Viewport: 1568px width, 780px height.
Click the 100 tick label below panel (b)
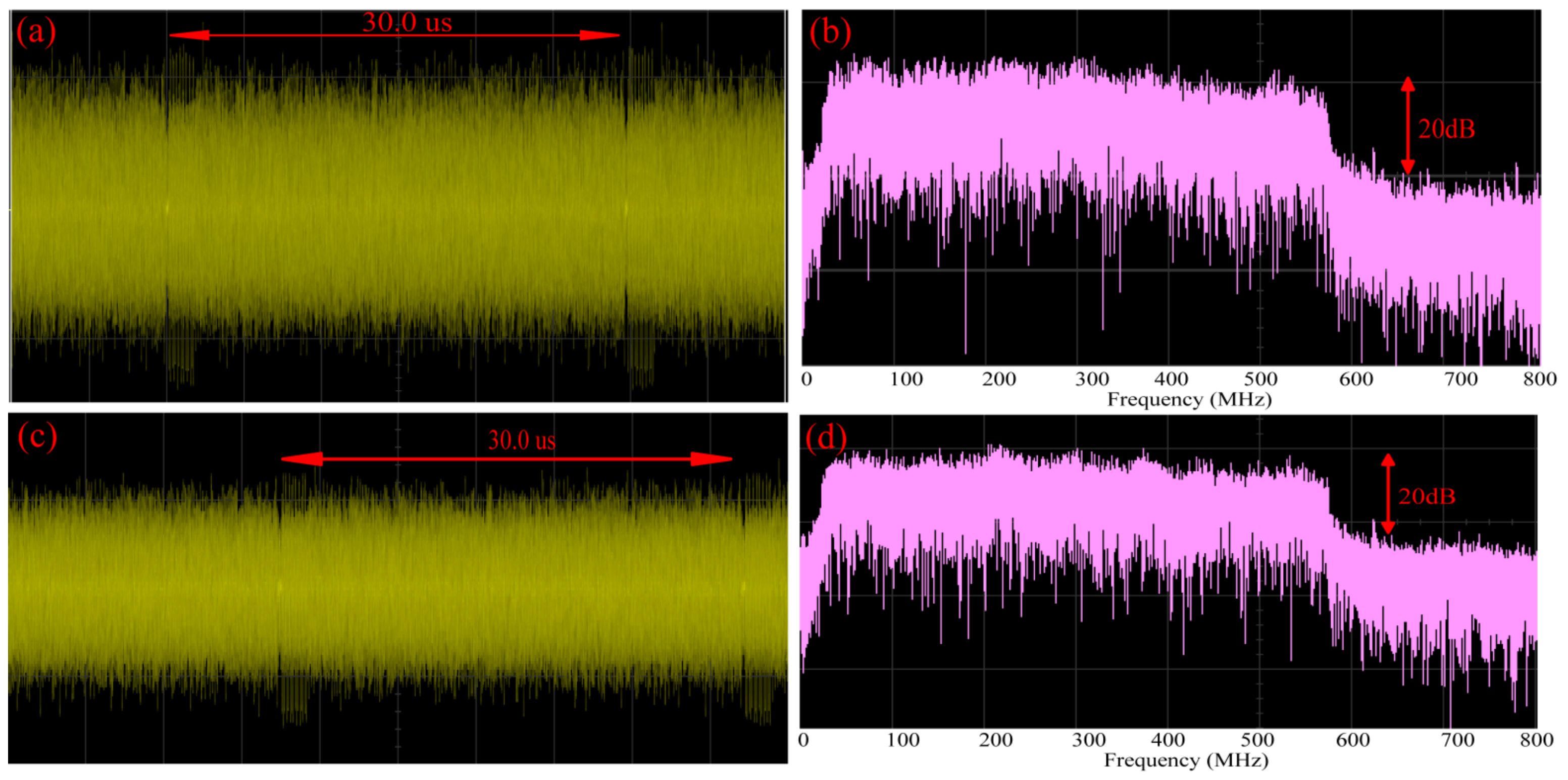point(906,379)
